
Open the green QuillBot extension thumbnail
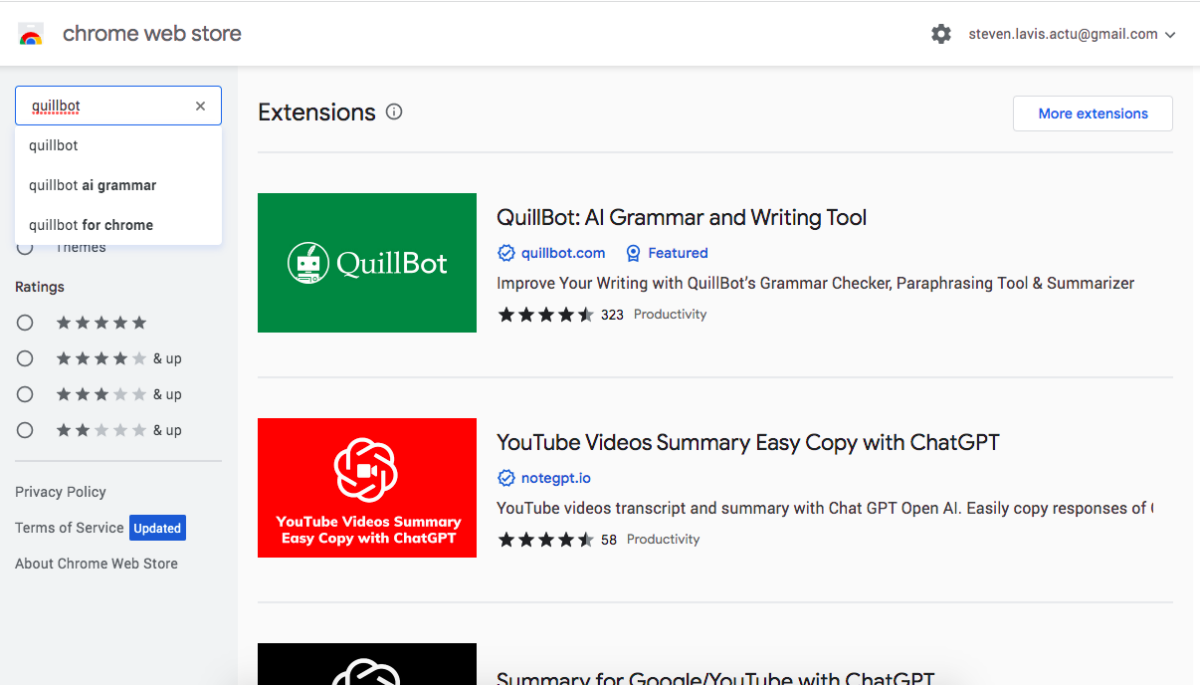pyautogui.click(x=367, y=263)
